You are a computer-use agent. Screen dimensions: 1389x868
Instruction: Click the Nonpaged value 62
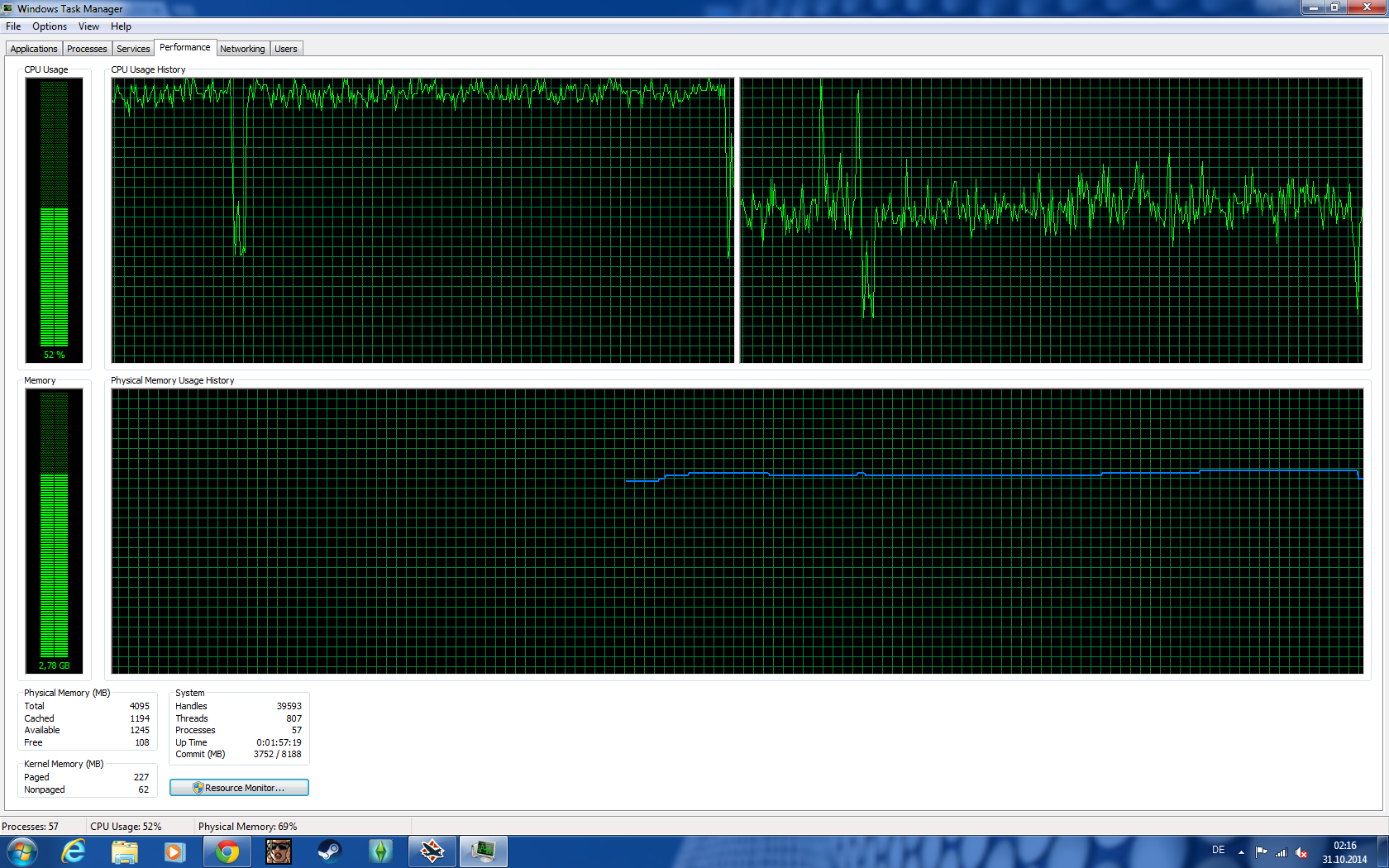click(144, 789)
